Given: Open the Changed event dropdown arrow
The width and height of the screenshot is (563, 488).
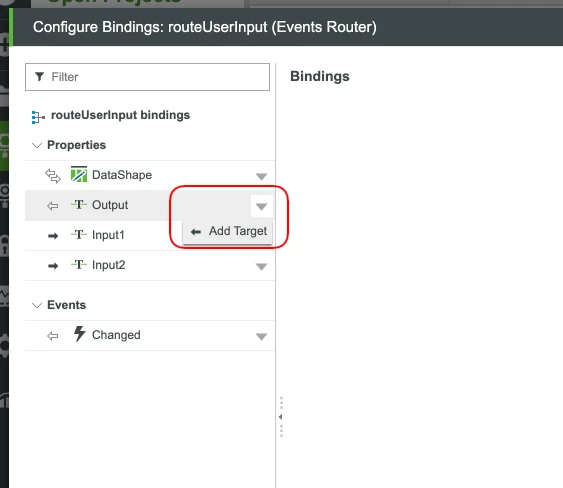Looking at the screenshot, I should (x=261, y=336).
